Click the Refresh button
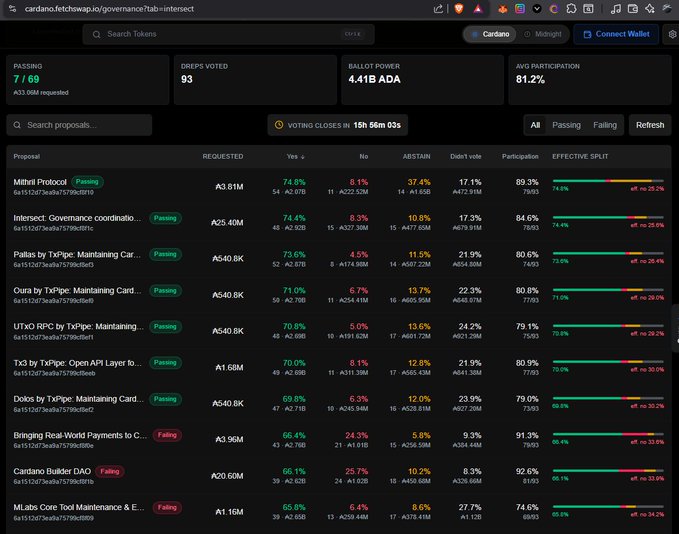The height and width of the screenshot is (534, 679). coord(650,125)
